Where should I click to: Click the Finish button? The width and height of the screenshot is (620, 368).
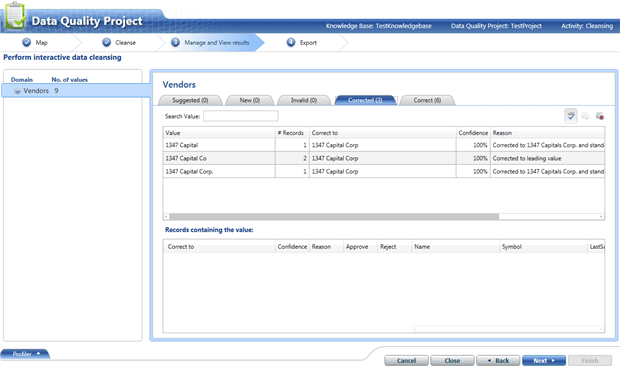point(590,360)
